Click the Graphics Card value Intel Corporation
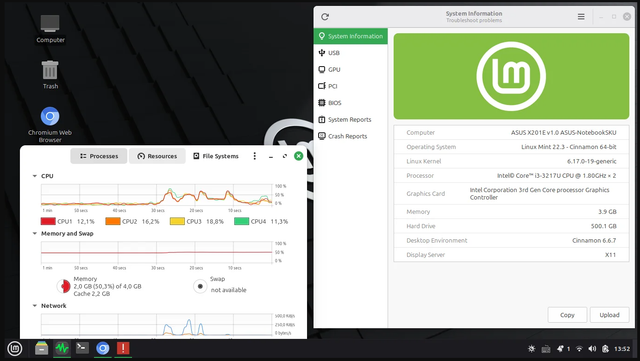Screen dimensions: 640x361 (539, 194)
